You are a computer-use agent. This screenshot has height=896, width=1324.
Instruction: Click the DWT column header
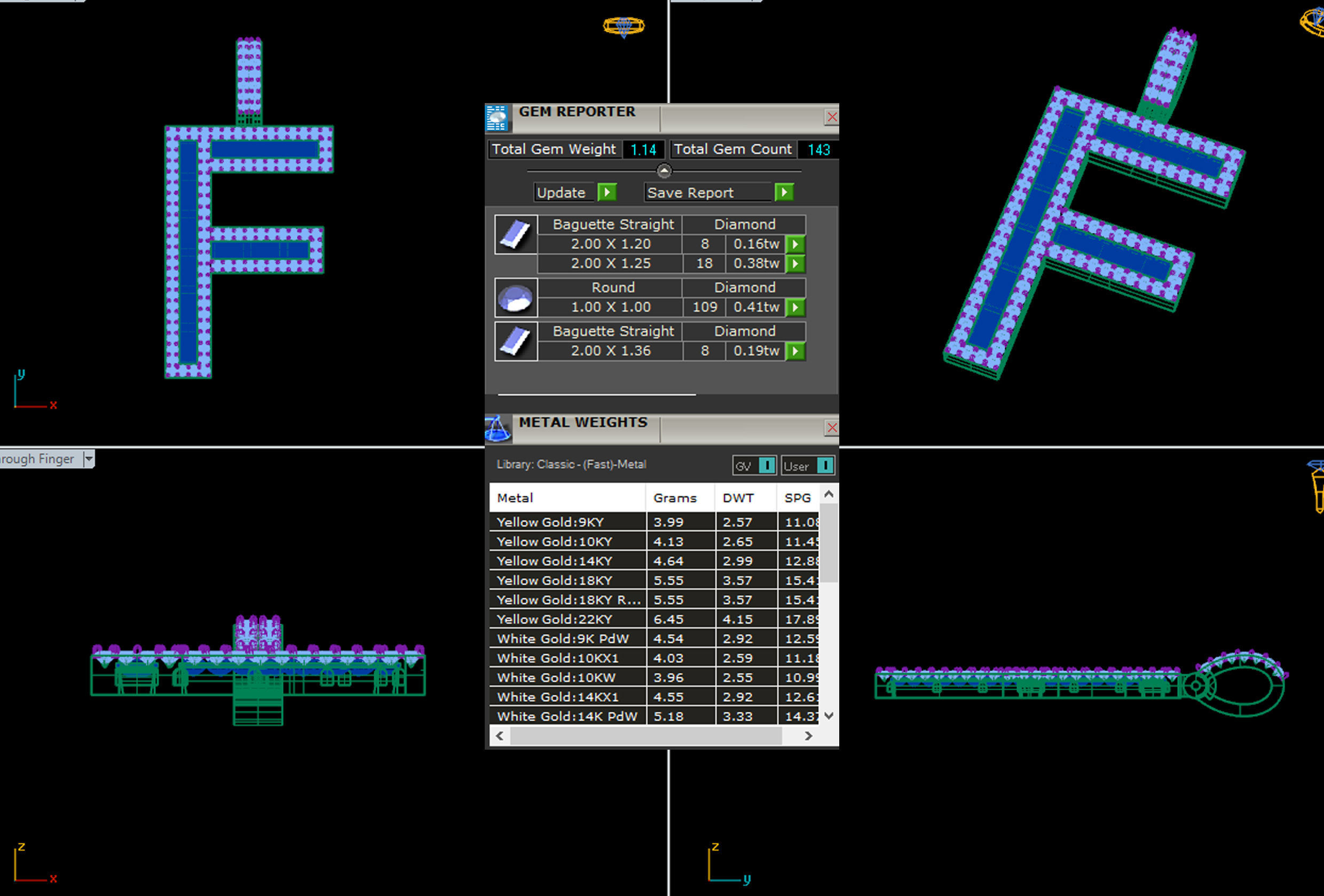point(738,498)
